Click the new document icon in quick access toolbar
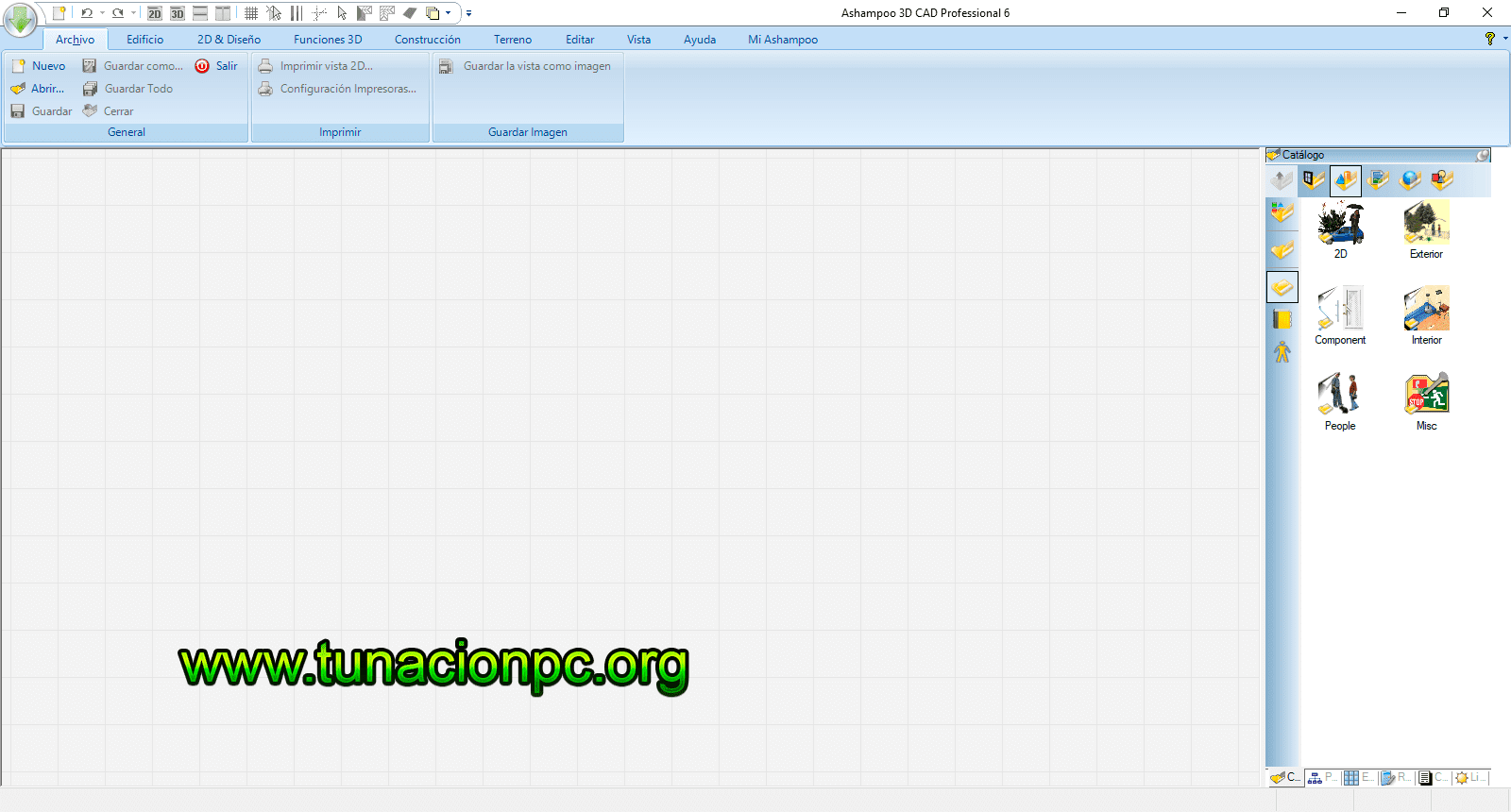The height and width of the screenshot is (812, 1511). point(59,13)
